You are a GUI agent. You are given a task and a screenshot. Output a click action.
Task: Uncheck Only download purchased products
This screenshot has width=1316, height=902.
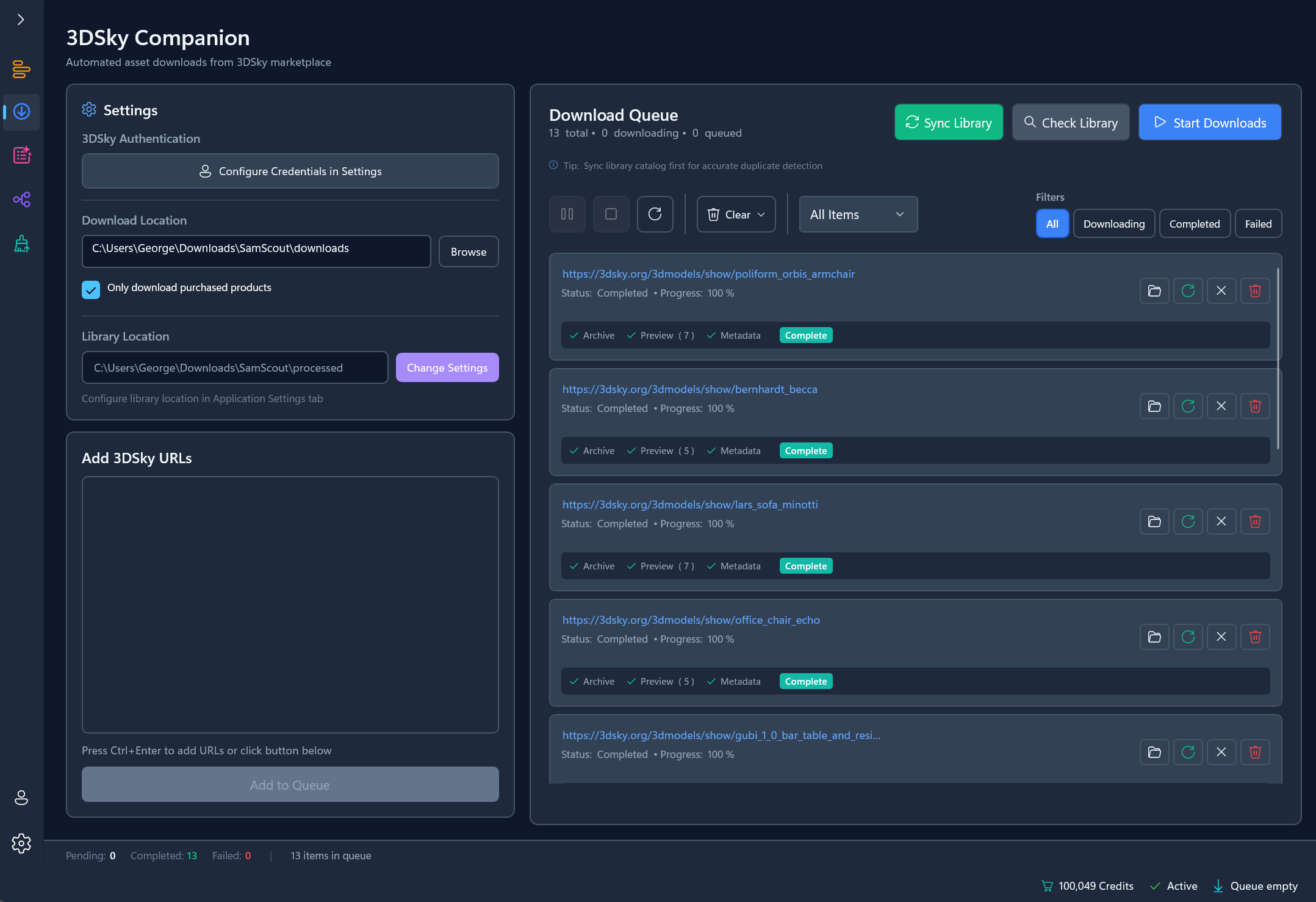pyautogui.click(x=91, y=289)
